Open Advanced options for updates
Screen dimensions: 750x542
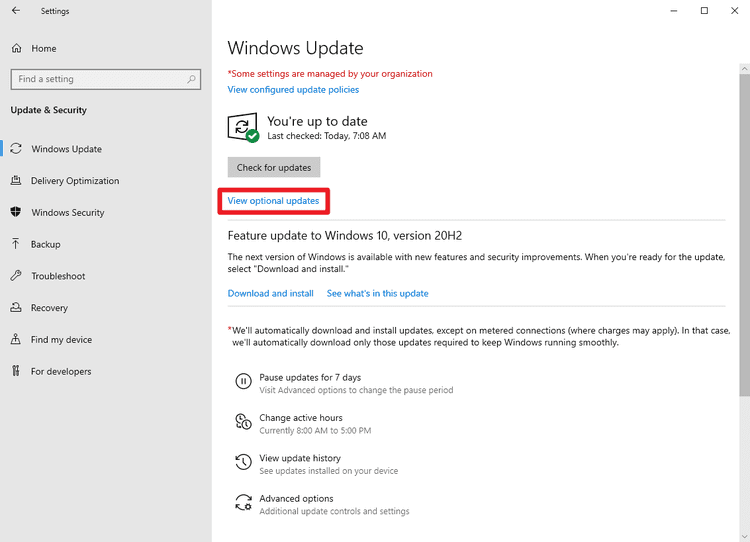coord(296,498)
